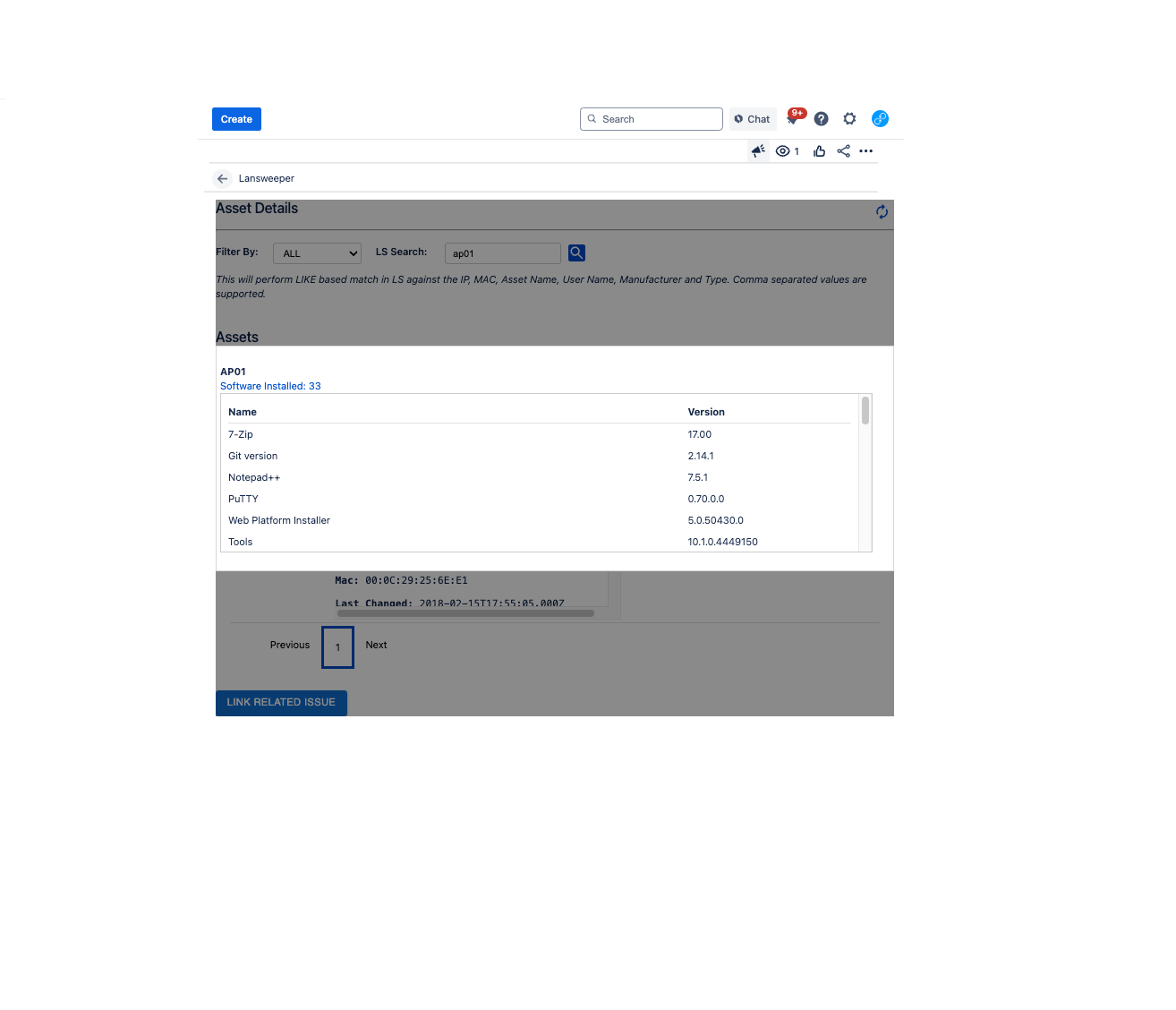Click version value 0.70.0.0
Viewport: 1176px width, 1010px height.
[706, 499]
